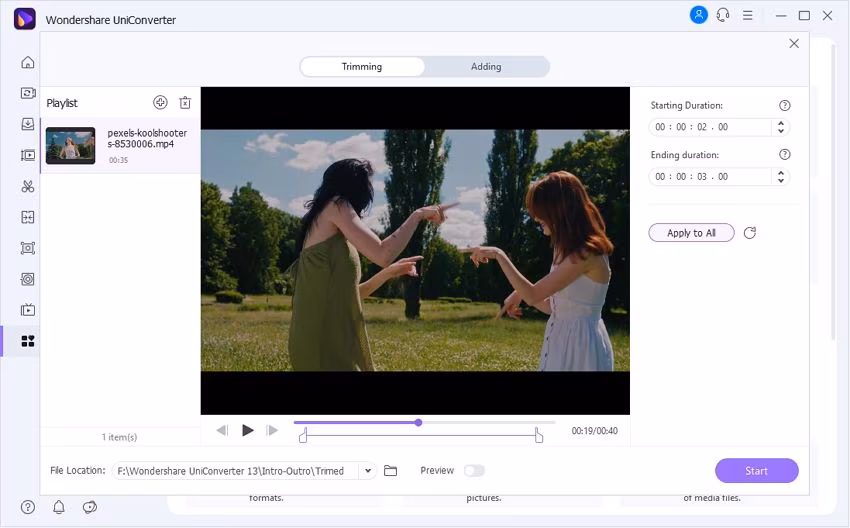Screen dimensions: 850x528
Task: Open the Downloader tool in sidebar
Action: pos(28,124)
